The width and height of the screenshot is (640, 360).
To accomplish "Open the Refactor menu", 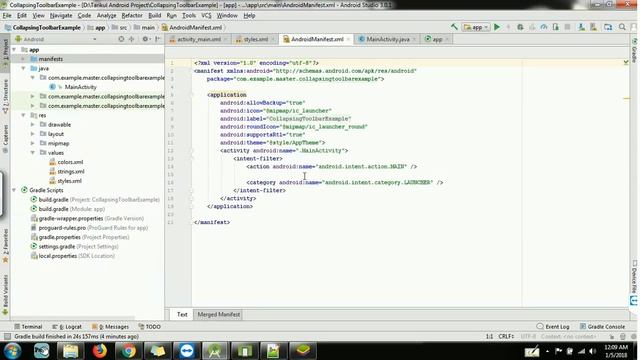I will [x=132, y=16].
